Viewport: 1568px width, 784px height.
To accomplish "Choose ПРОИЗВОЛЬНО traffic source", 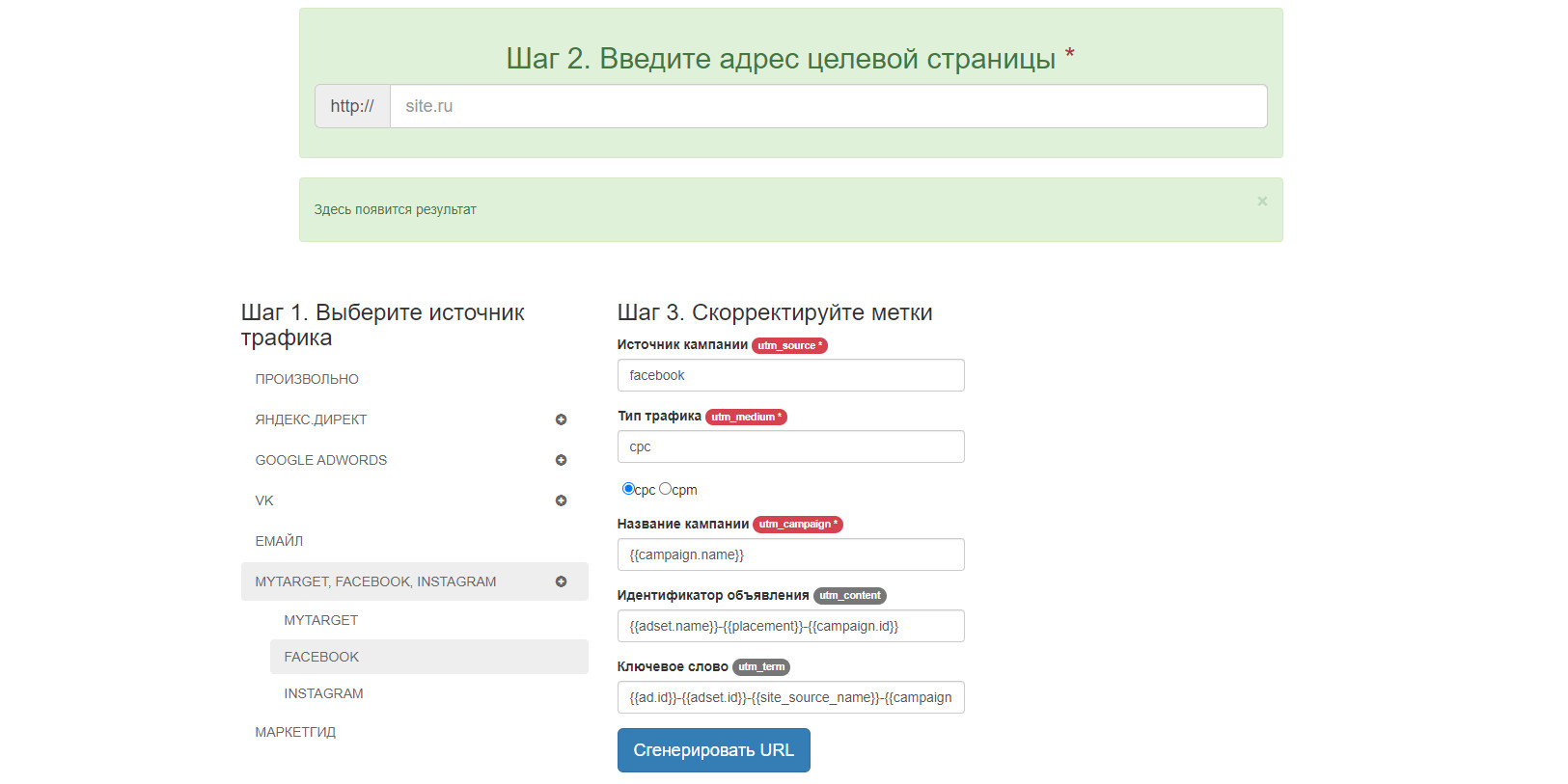I will coord(307,379).
